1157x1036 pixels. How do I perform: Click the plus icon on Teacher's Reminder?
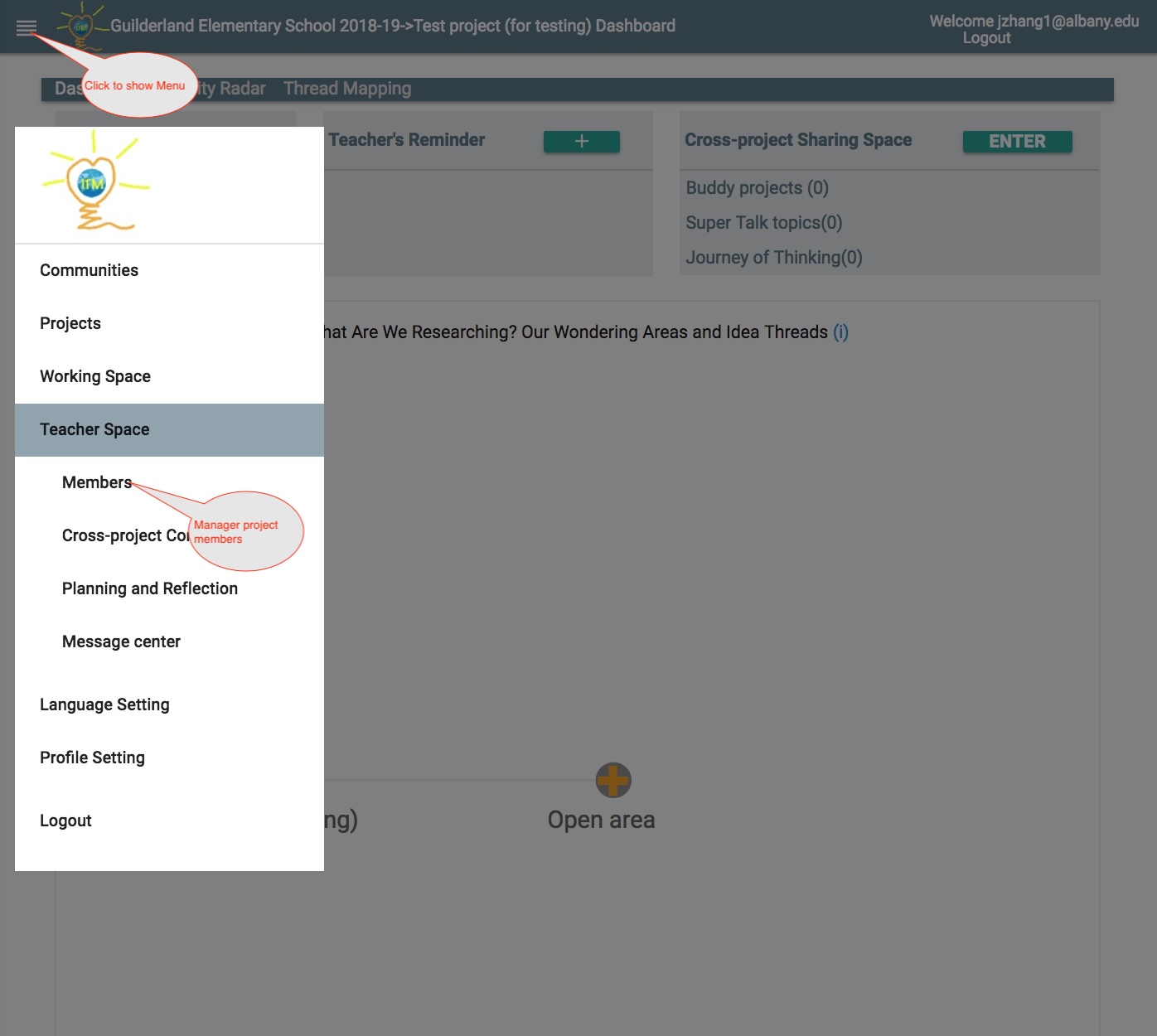point(580,141)
